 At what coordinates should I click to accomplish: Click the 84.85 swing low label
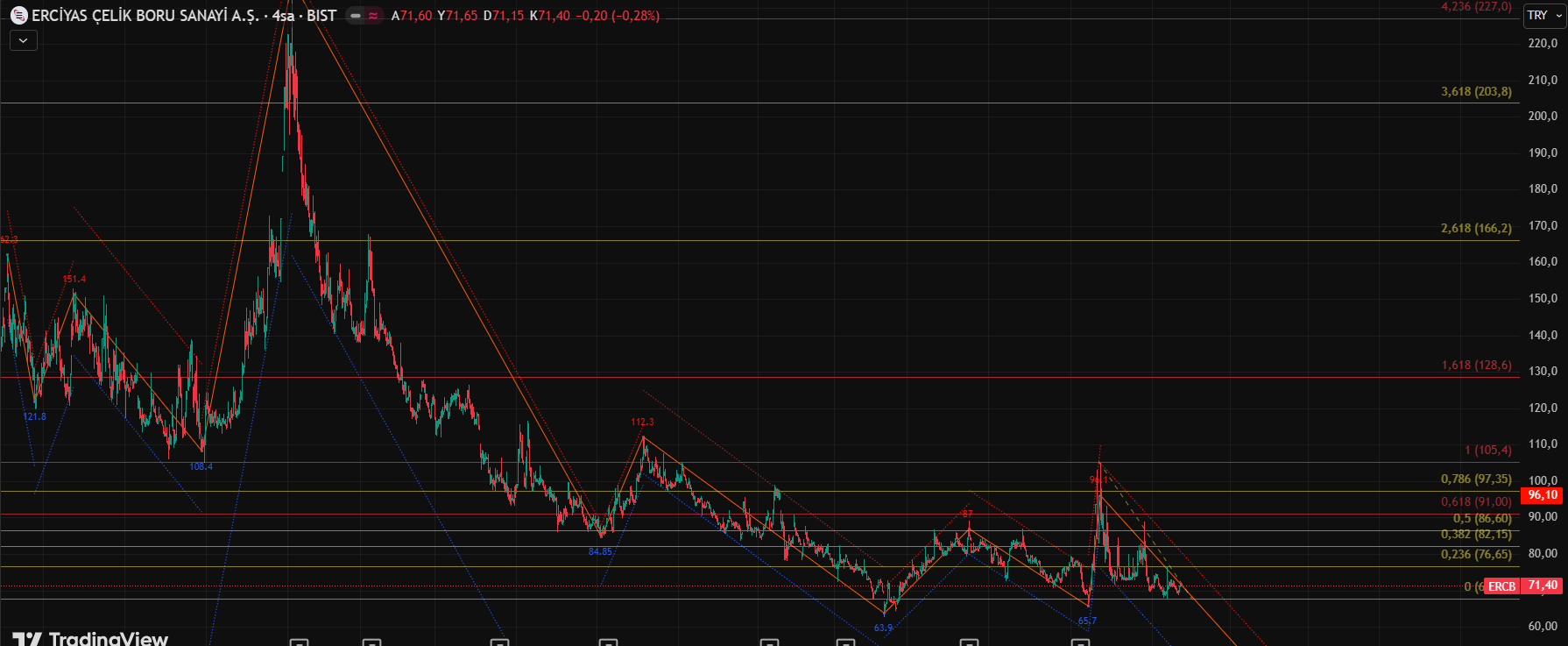pos(600,551)
